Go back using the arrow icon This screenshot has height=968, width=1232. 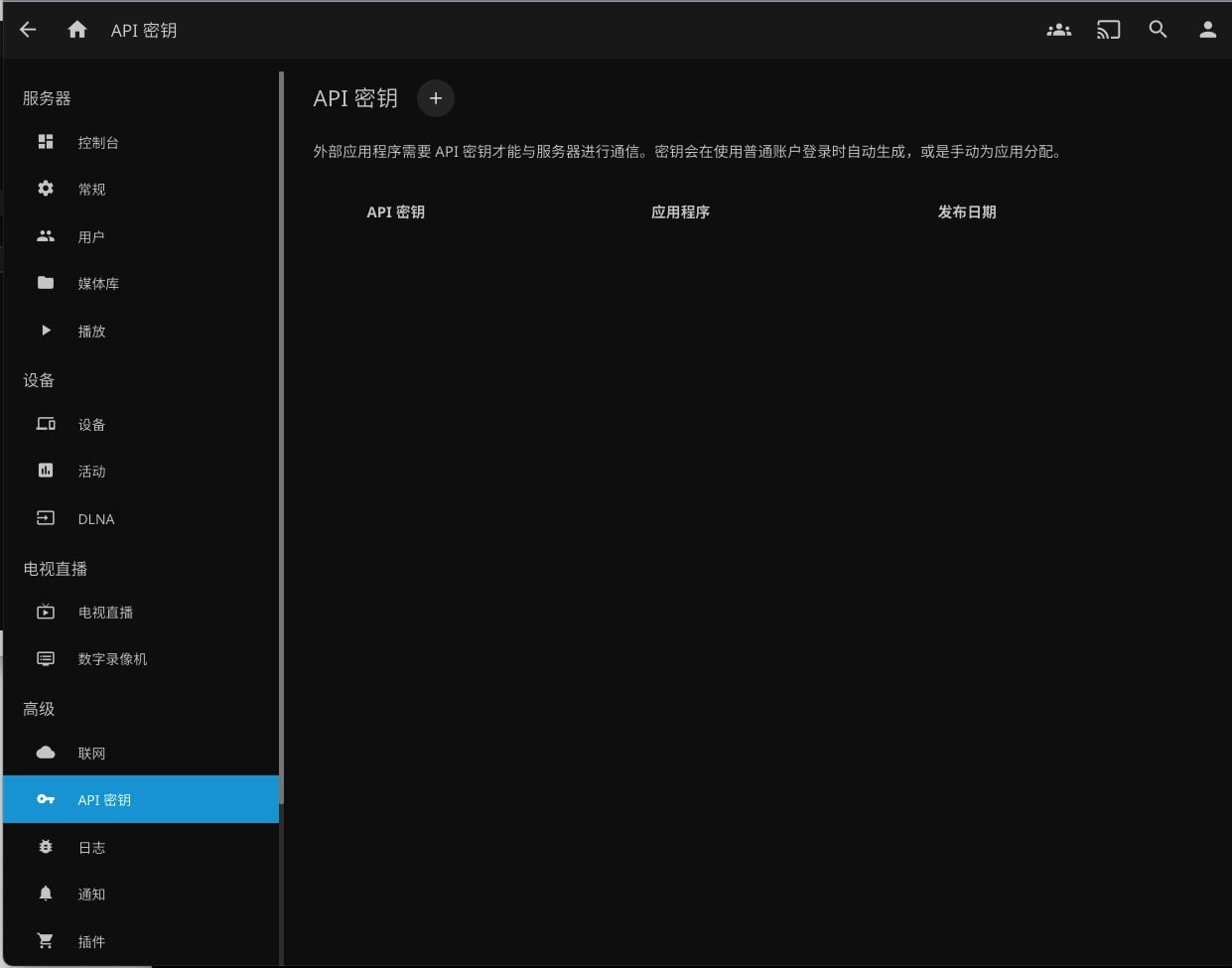28,30
